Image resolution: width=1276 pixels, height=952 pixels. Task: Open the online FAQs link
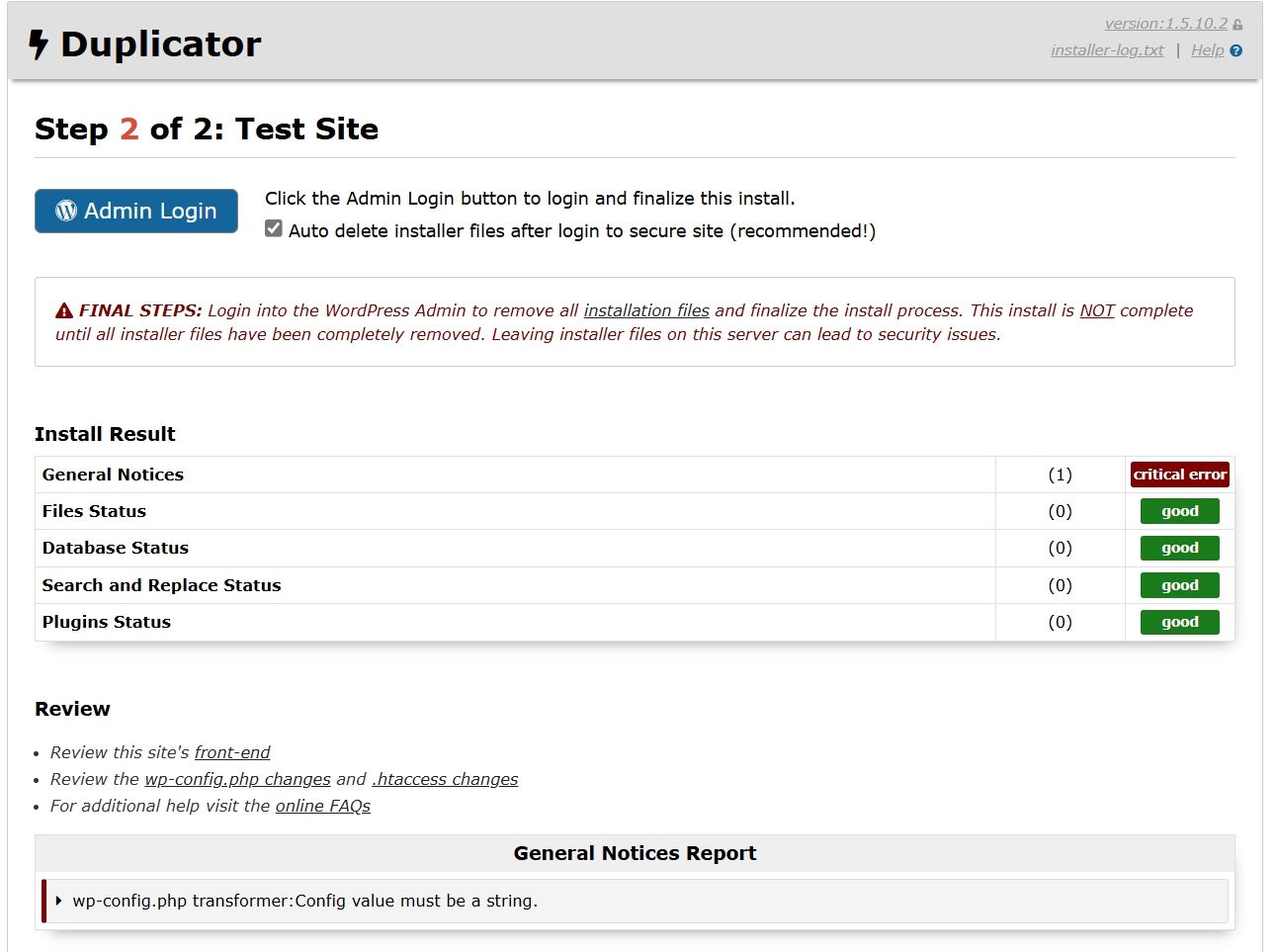(x=323, y=806)
